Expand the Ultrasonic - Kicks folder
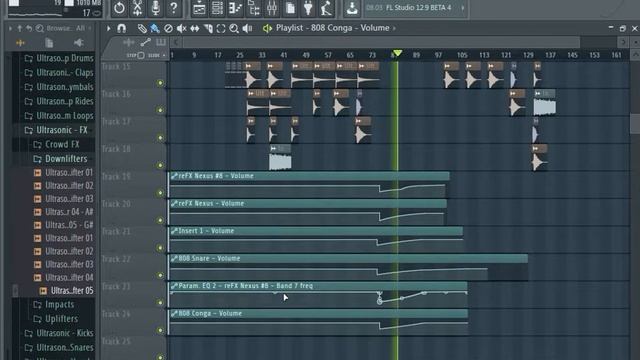 coord(59,333)
